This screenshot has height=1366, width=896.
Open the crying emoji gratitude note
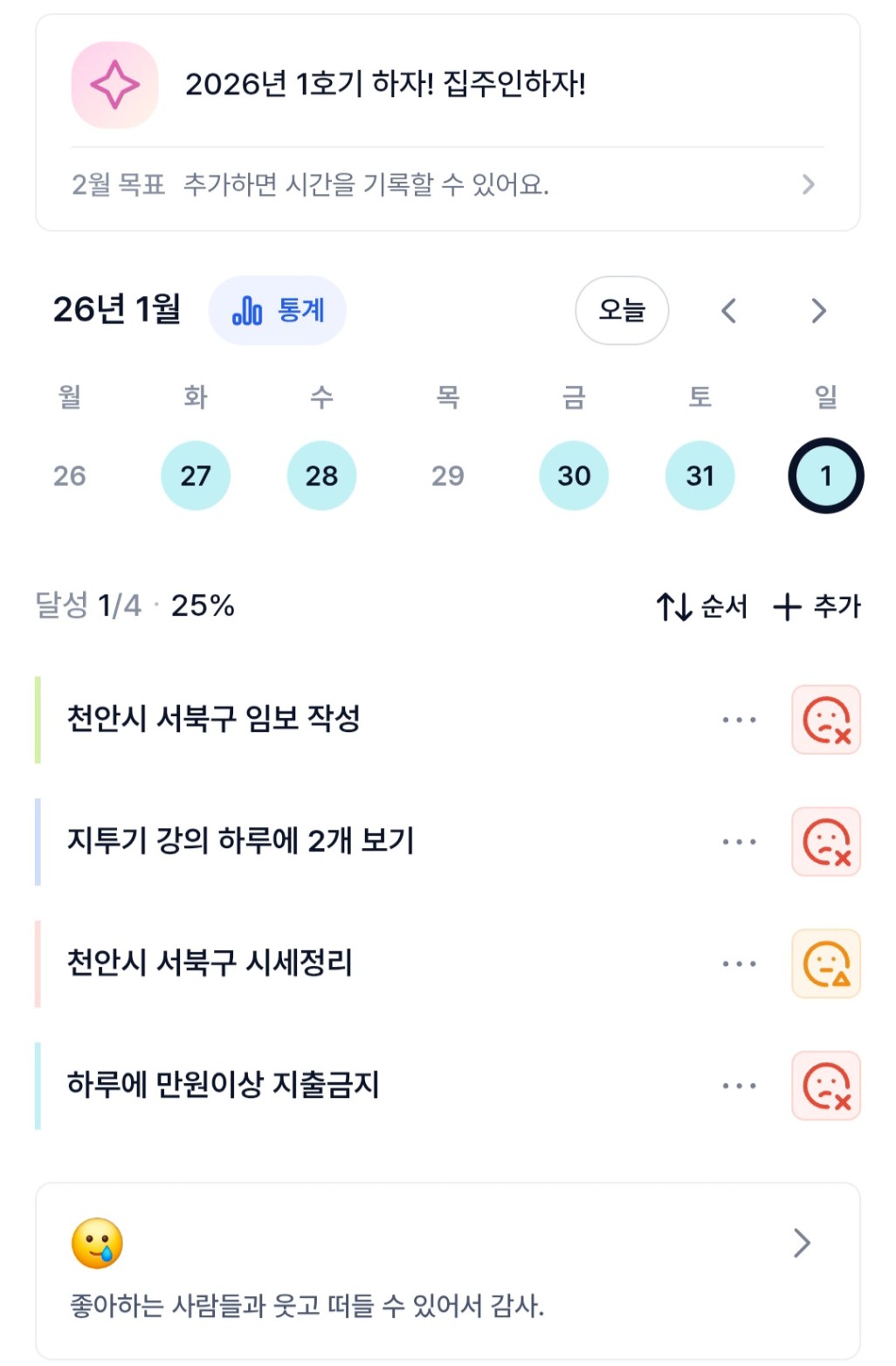97,1243
